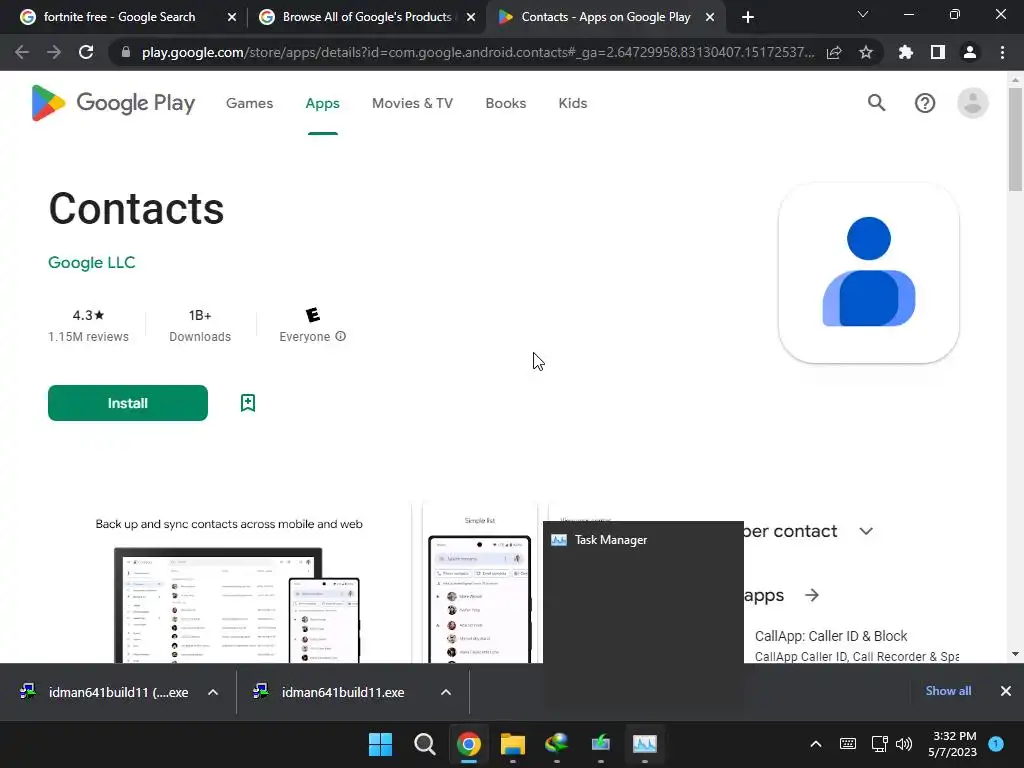Go to the Books section
Image resolution: width=1024 pixels, height=768 pixels.
(x=505, y=103)
